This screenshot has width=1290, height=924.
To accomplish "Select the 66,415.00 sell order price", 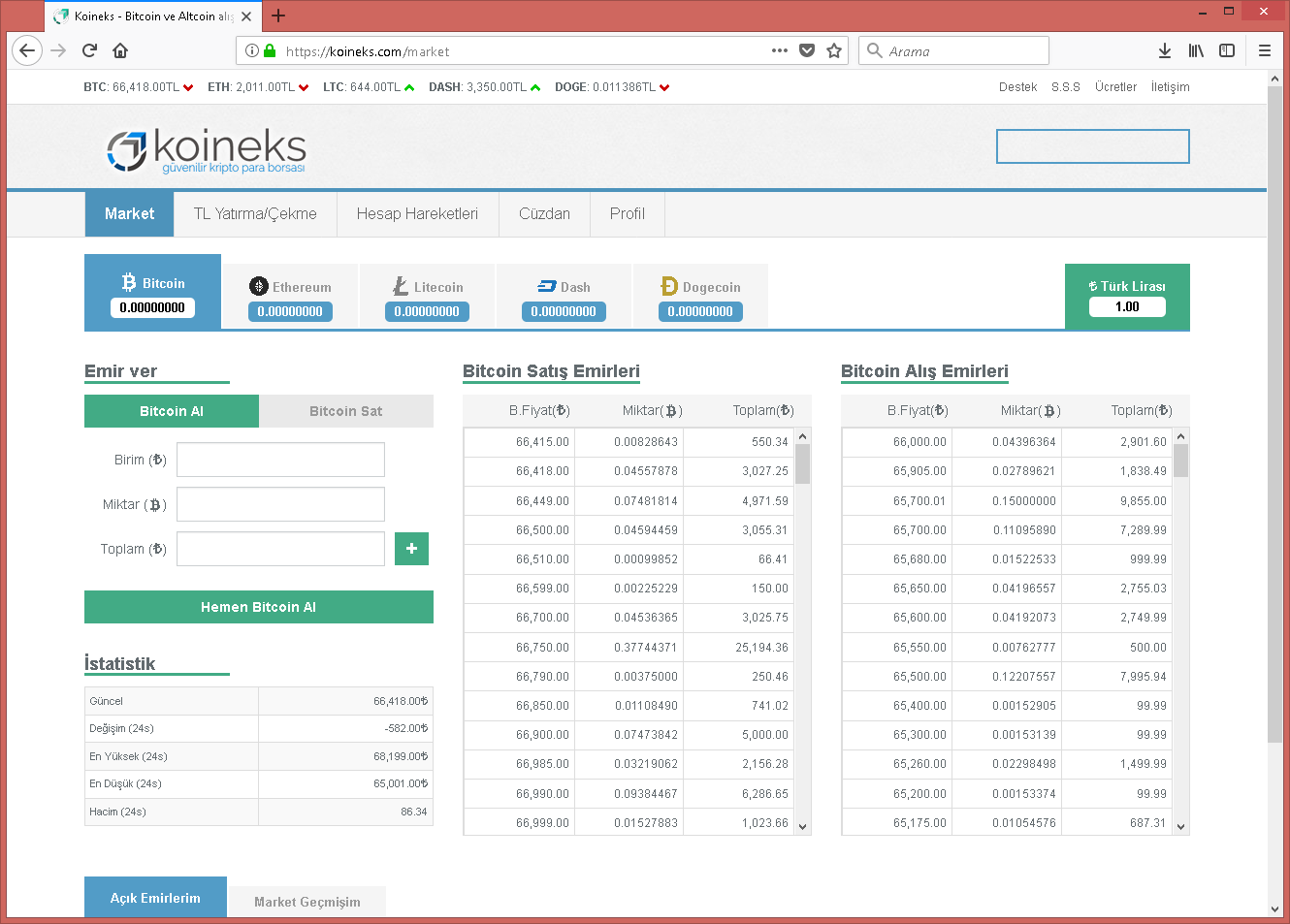I will 542,442.
